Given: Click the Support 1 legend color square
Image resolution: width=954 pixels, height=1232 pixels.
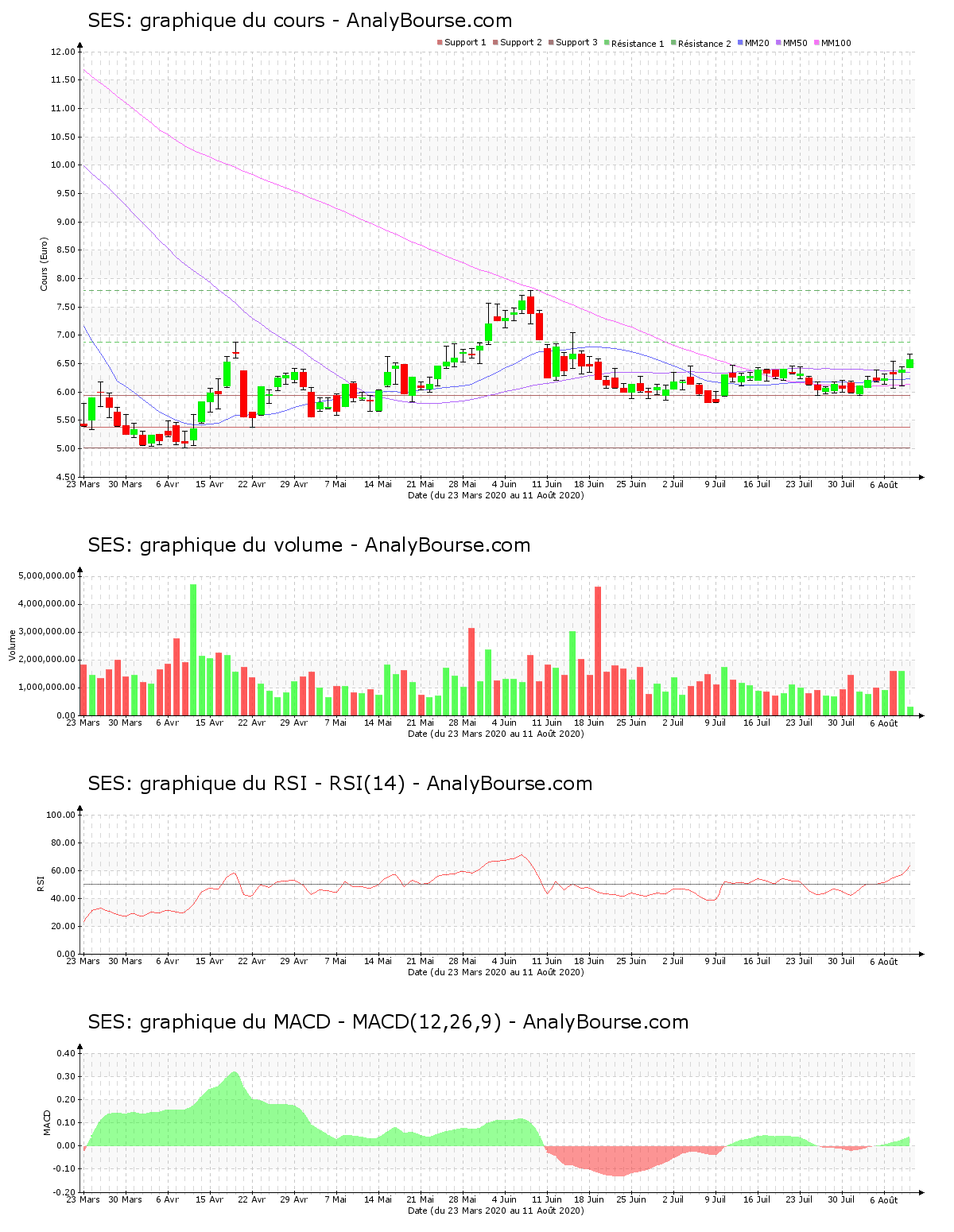Looking at the screenshot, I should pyautogui.click(x=440, y=43).
